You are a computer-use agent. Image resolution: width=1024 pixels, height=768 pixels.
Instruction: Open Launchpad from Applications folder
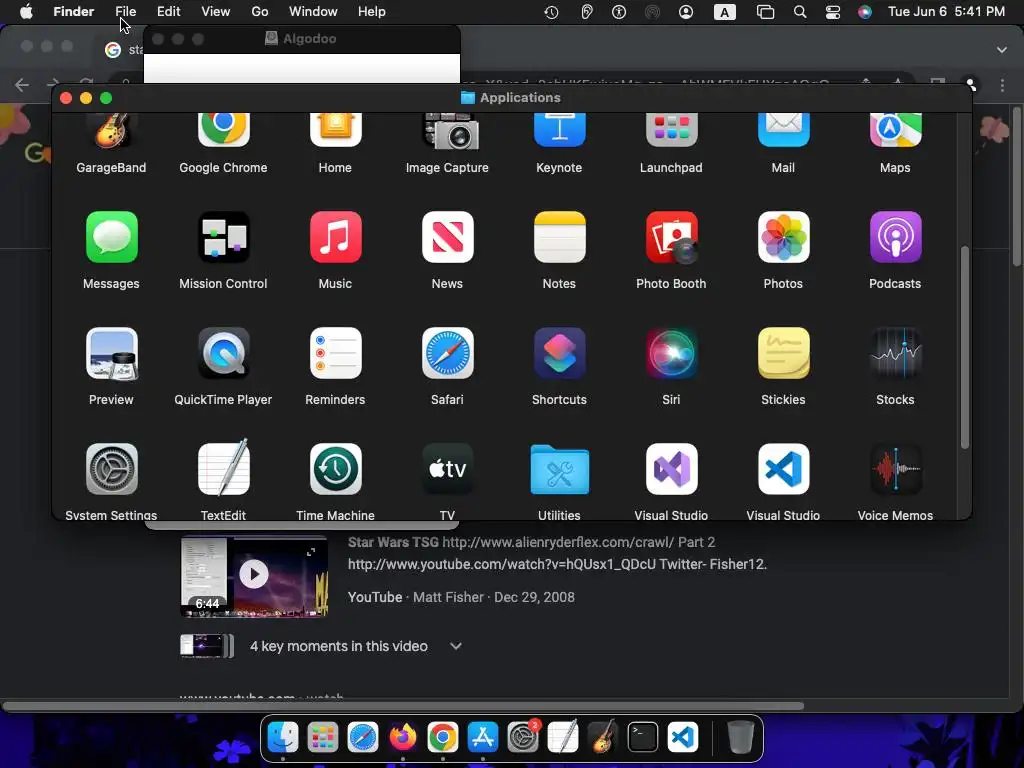pyautogui.click(x=671, y=131)
